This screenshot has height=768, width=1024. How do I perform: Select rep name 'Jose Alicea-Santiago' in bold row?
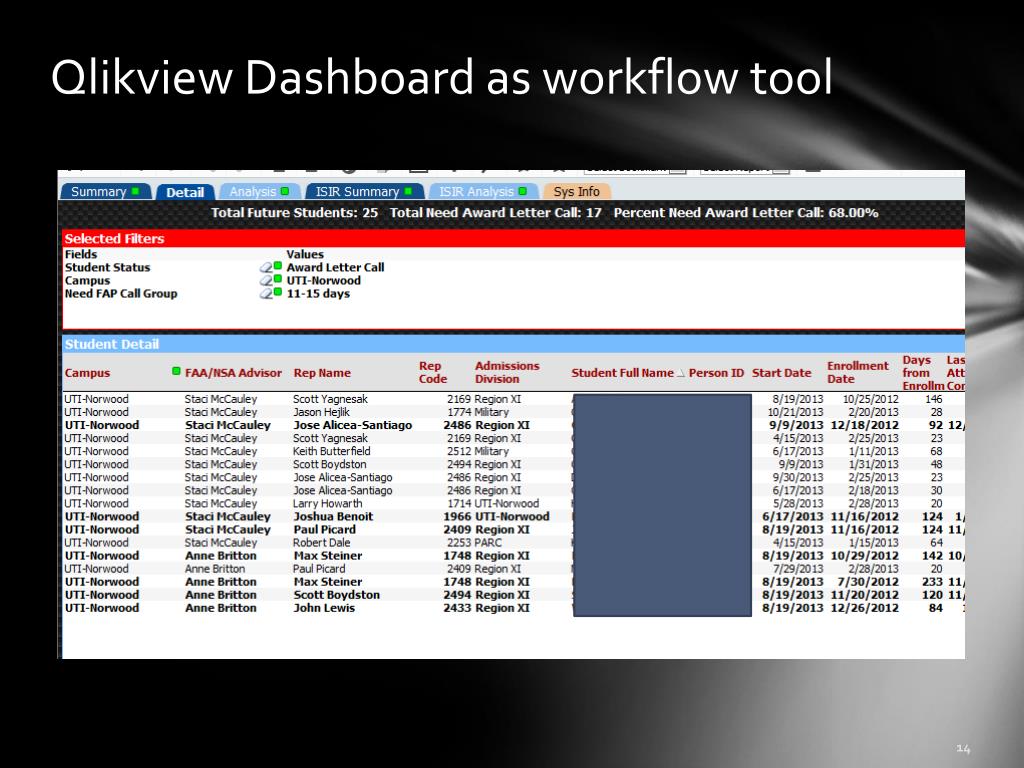[353, 425]
